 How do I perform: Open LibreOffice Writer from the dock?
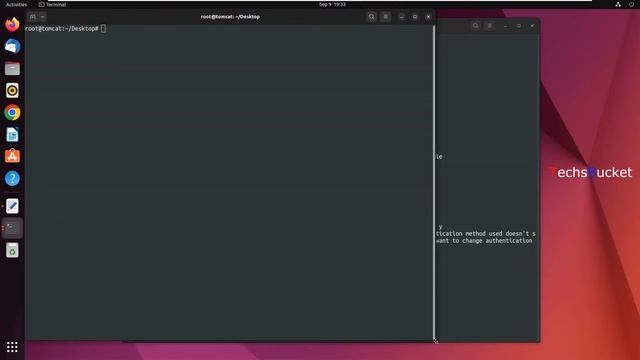pos(12,134)
